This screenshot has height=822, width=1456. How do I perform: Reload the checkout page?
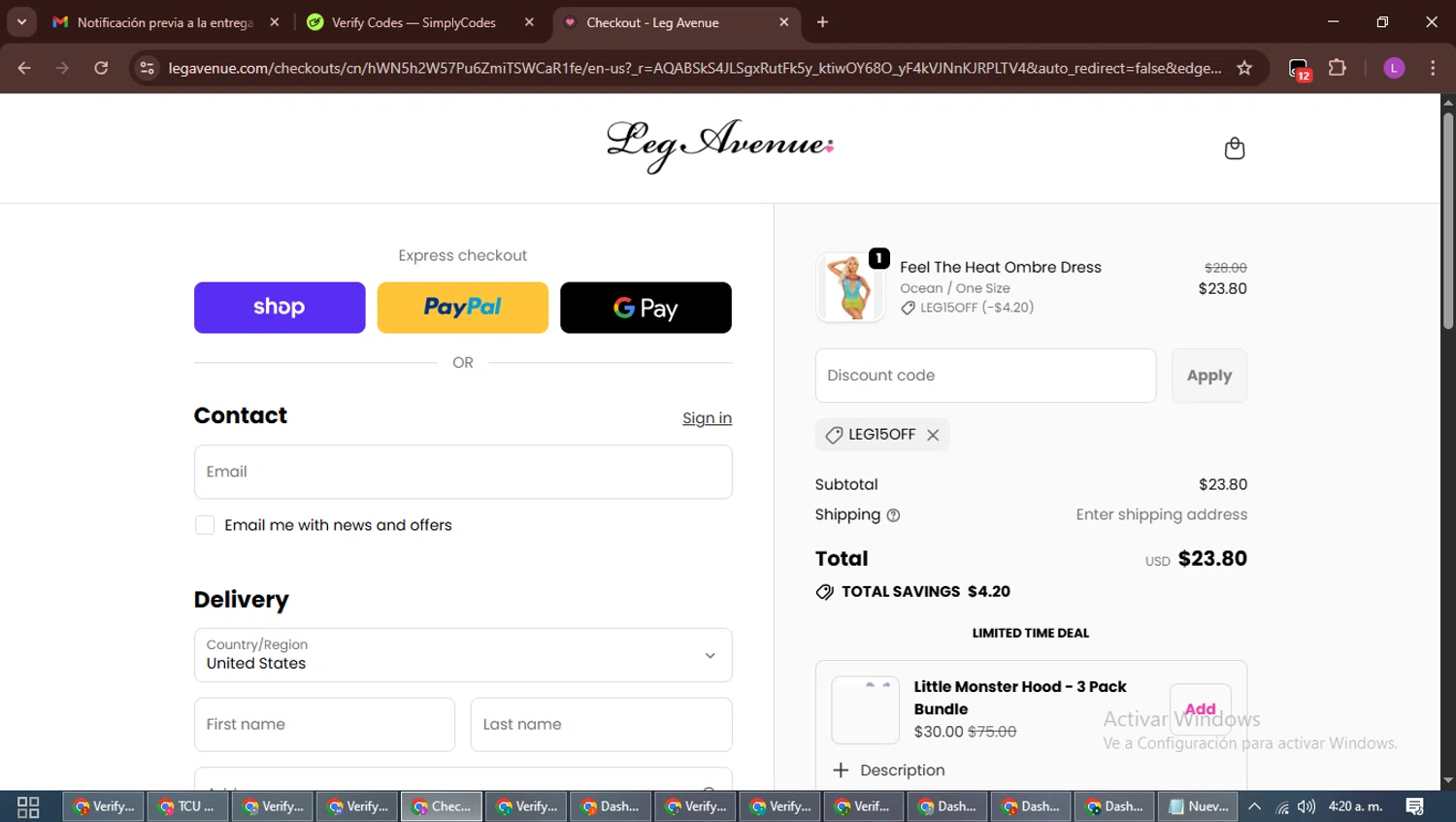(x=101, y=68)
